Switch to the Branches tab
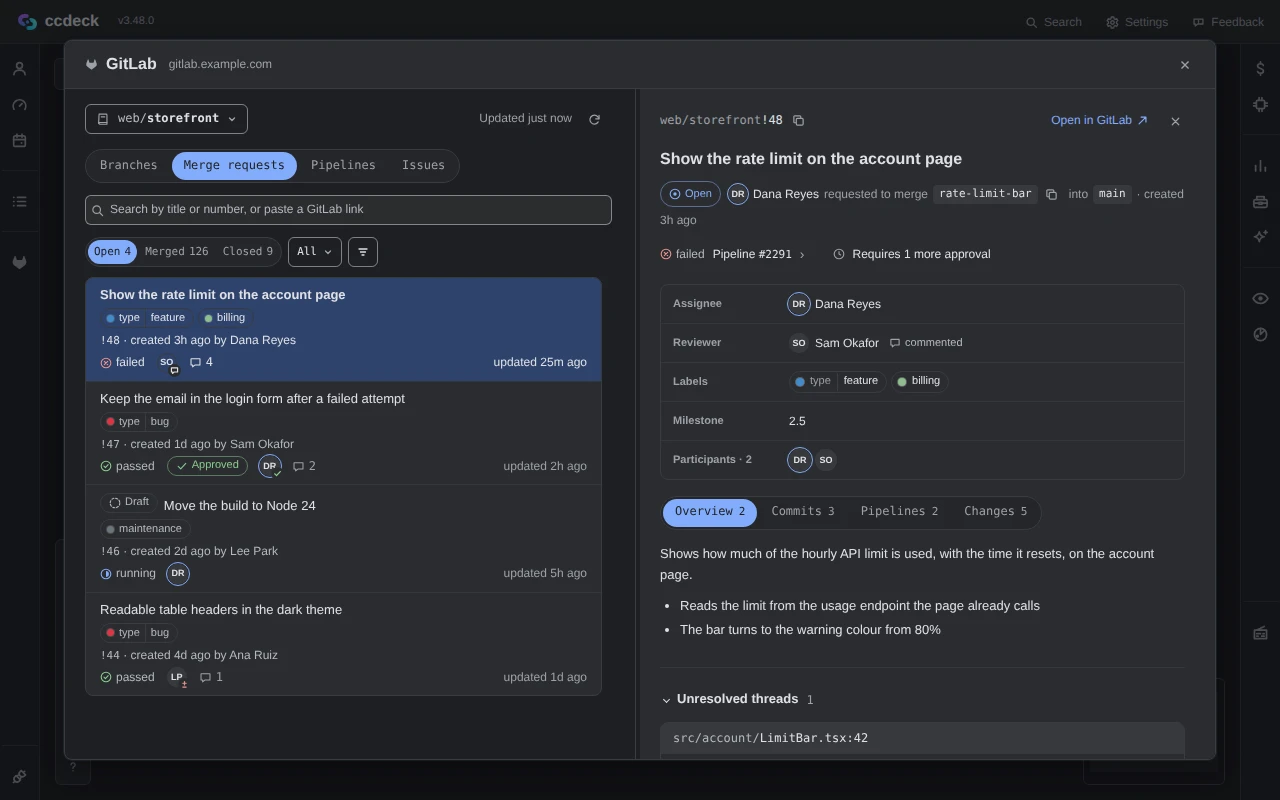Image resolution: width=1280 pixels, height=800 pixels. tap(128, 165)
